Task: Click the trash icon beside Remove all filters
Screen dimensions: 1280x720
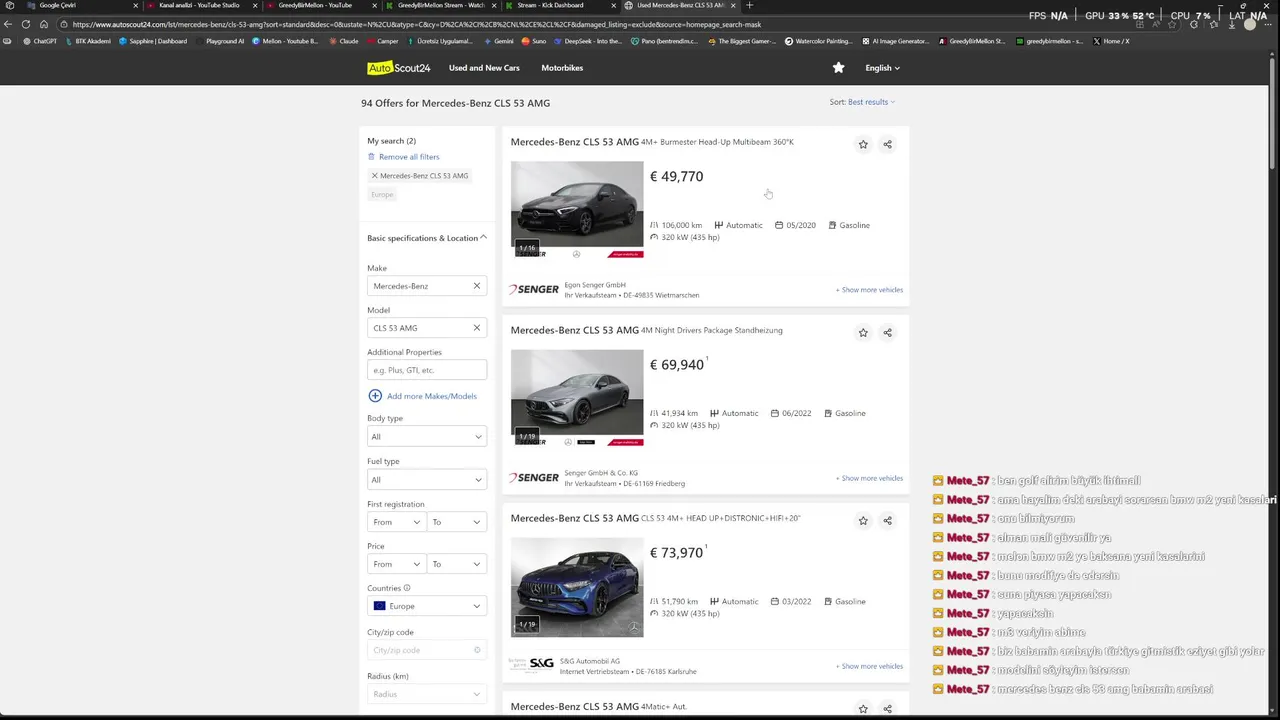Action: point(371,157)
